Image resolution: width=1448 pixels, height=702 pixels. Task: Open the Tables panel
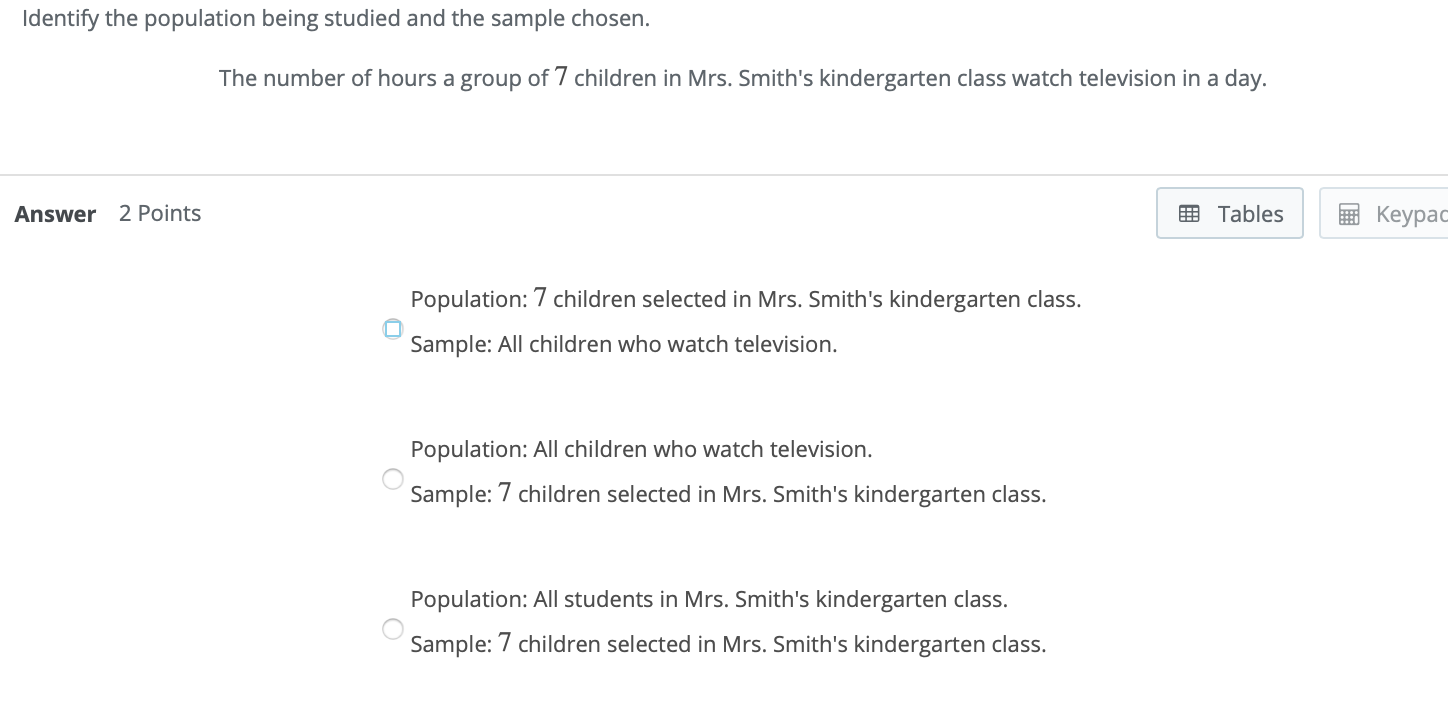(x=1229, y=213)
